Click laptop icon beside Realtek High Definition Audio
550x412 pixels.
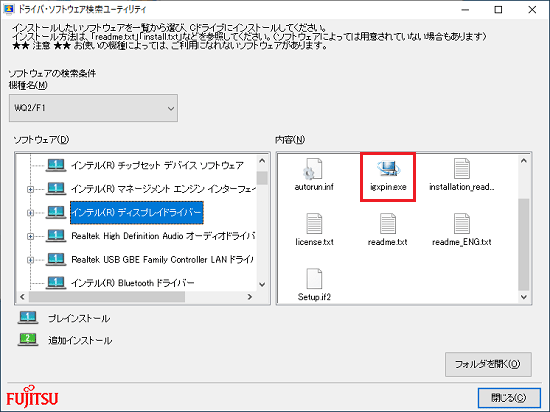click(56, 236)
